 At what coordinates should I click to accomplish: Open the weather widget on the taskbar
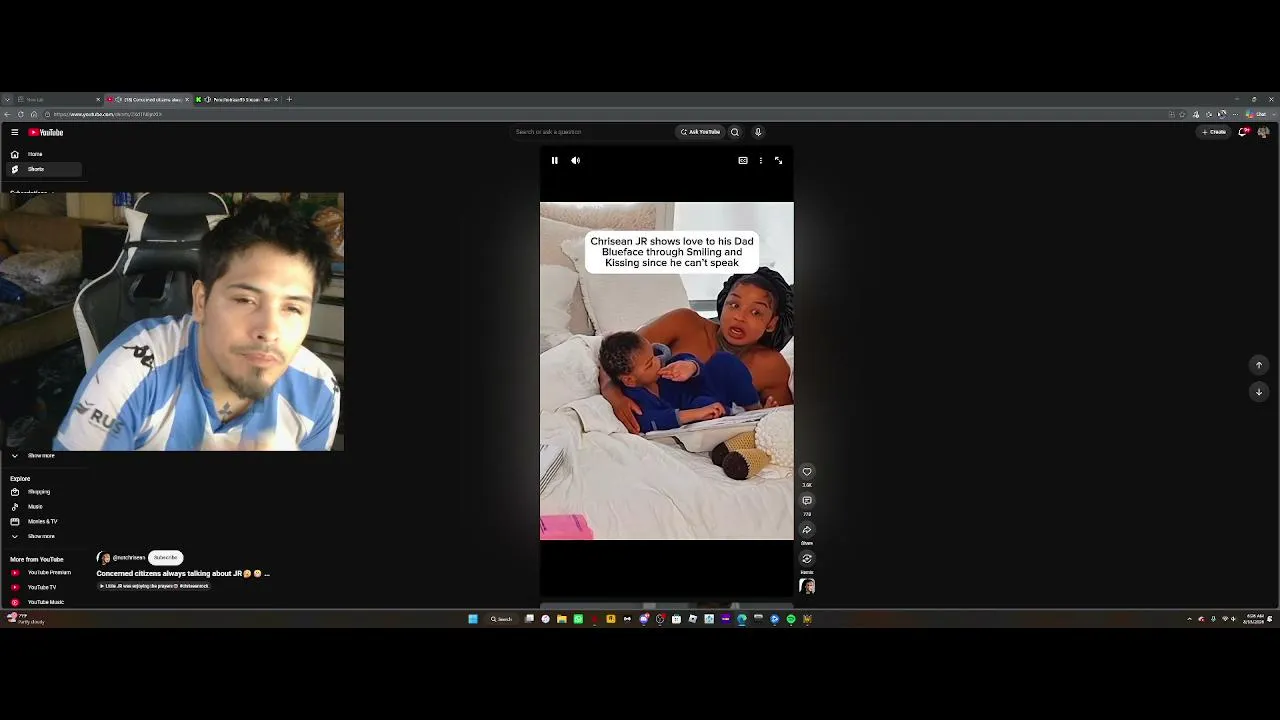[x=24, y=619]
